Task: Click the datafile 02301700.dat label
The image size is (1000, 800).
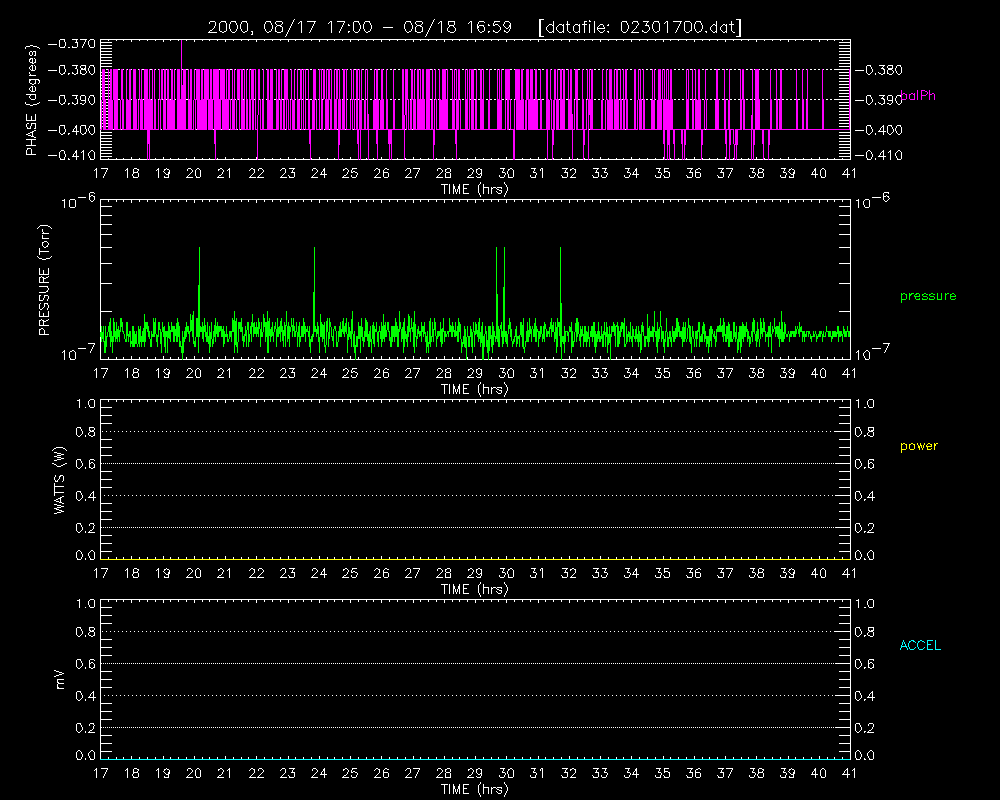Action: (x=640, y=27)
